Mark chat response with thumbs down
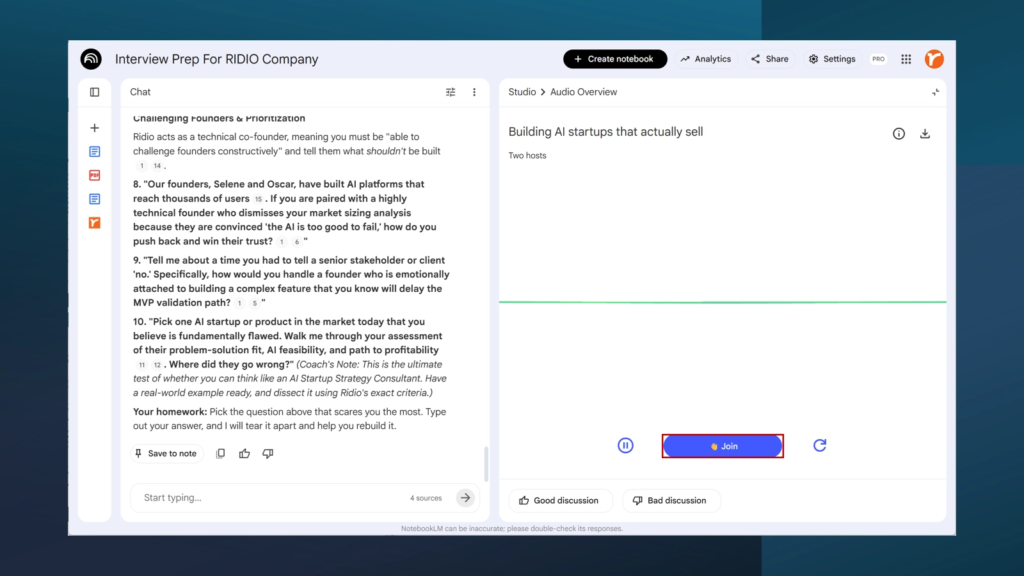1024x576 pixels. point(268,454)
